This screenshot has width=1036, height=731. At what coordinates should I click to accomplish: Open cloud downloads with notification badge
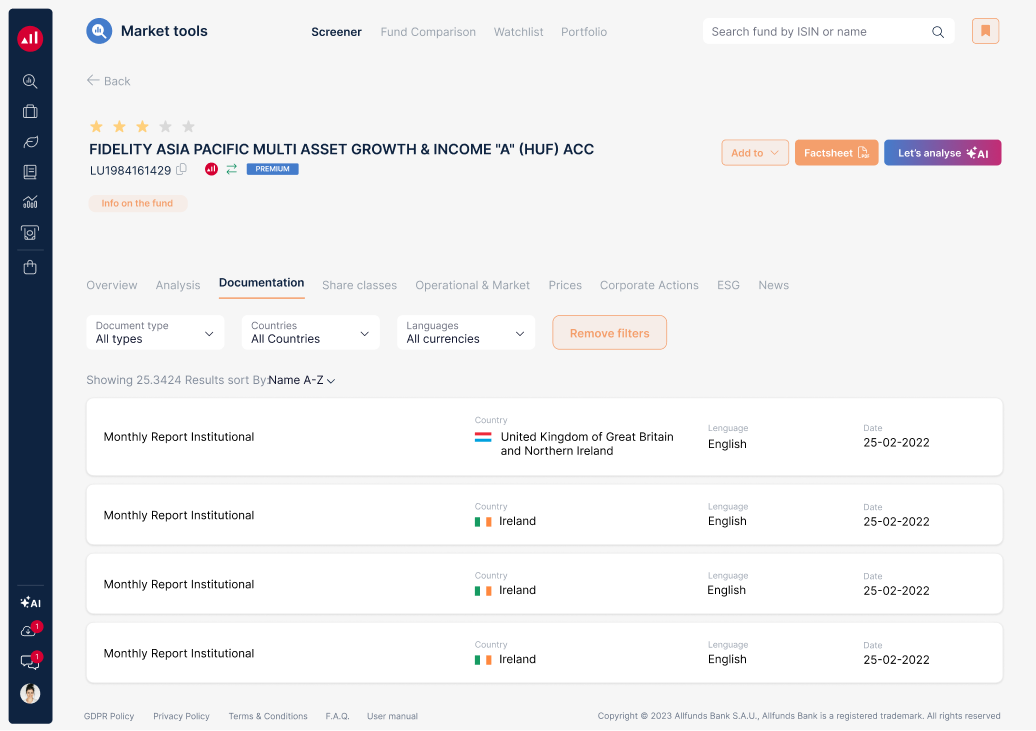[x=30, y=631]
